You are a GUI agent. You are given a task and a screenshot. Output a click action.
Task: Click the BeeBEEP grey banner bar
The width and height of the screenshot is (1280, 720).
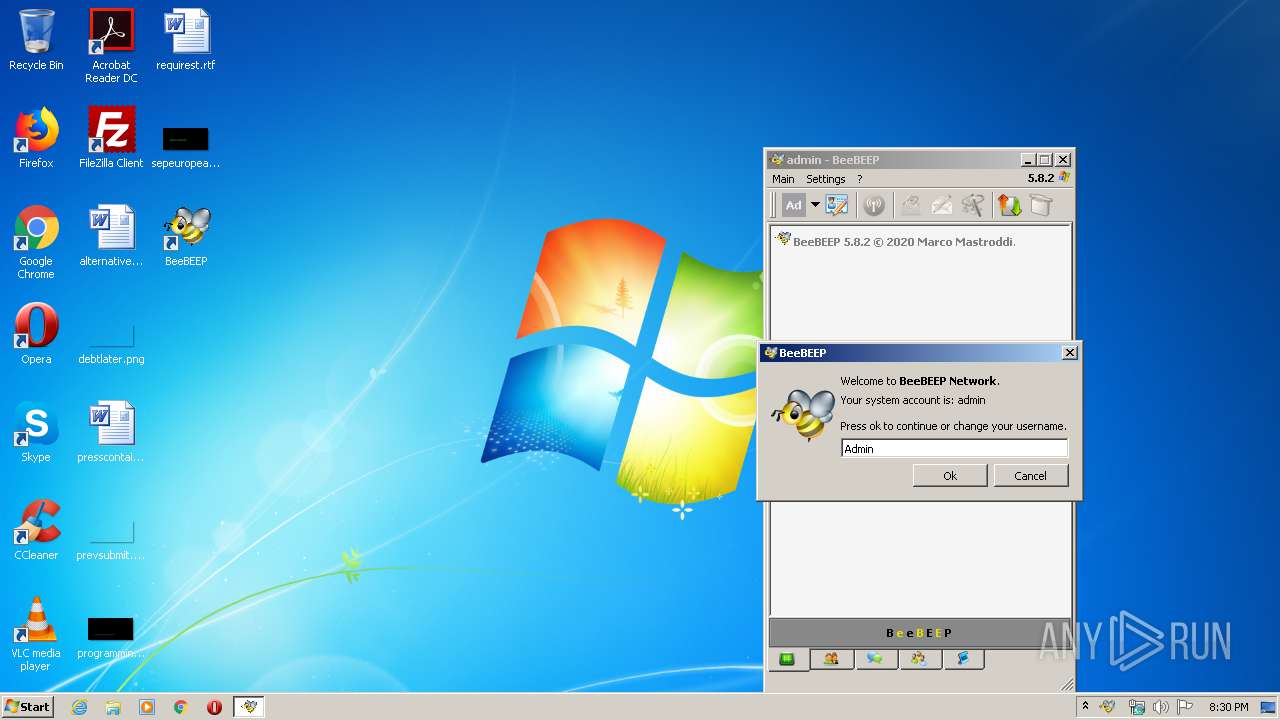919,632
